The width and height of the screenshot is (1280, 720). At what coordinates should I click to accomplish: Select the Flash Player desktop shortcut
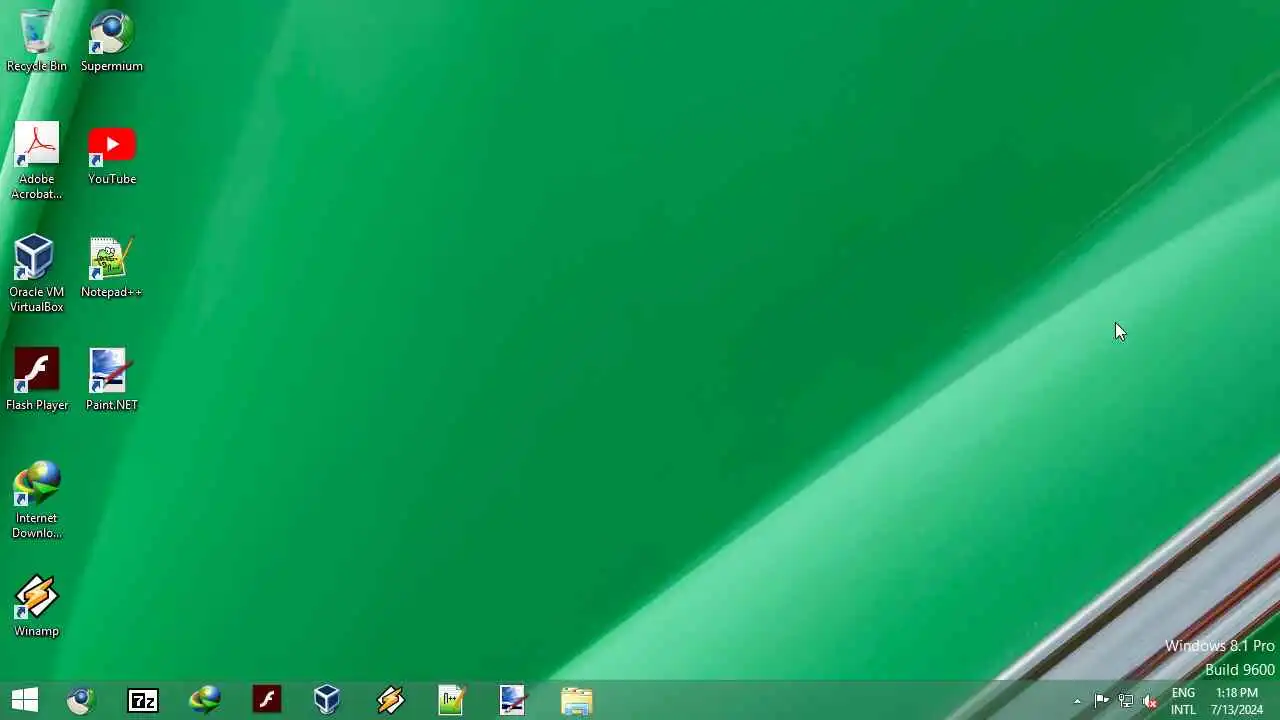pyautogui.click(x=37, y=380)
